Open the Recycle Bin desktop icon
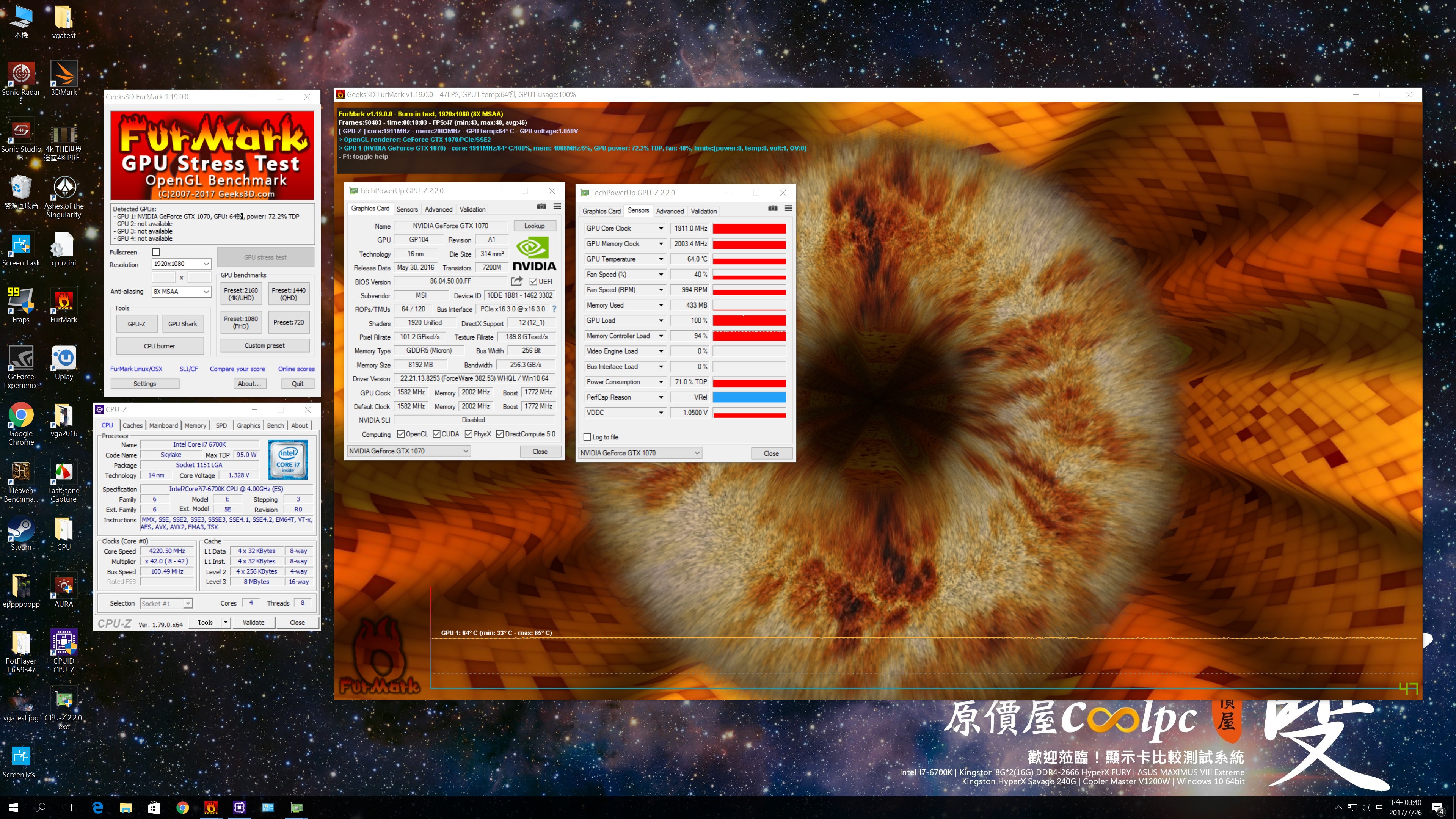This screenshot has height=819, width=1456. [21, 192]
